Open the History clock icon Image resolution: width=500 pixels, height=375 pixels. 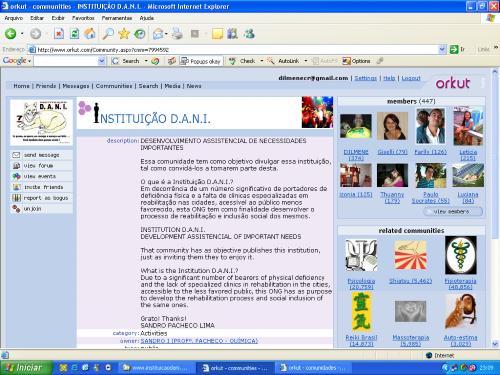(140, 33)
